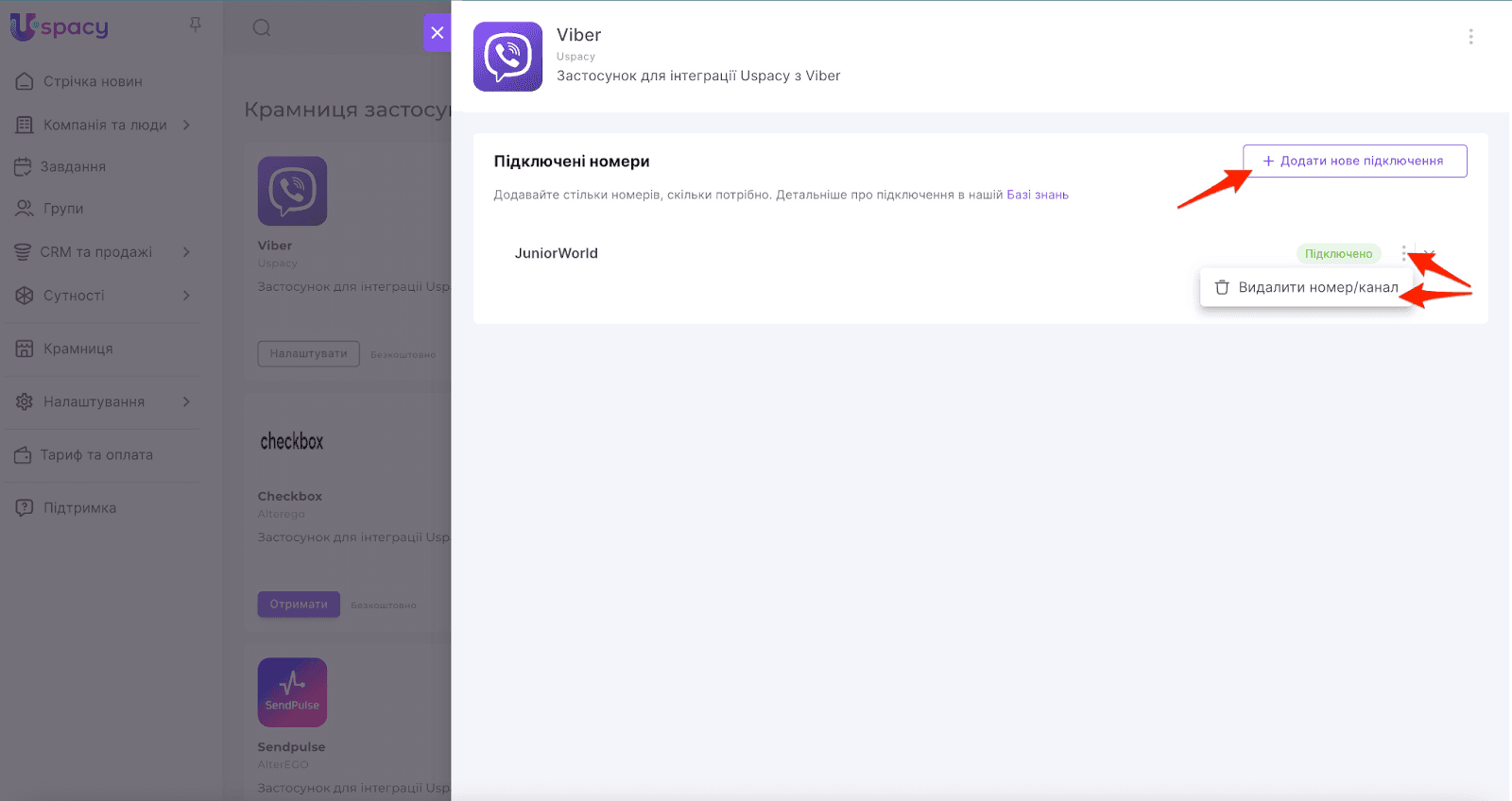Click Отримати button on Checkbox card
1512x801 pixels.
pyautogui.click(x=299, y=605)
